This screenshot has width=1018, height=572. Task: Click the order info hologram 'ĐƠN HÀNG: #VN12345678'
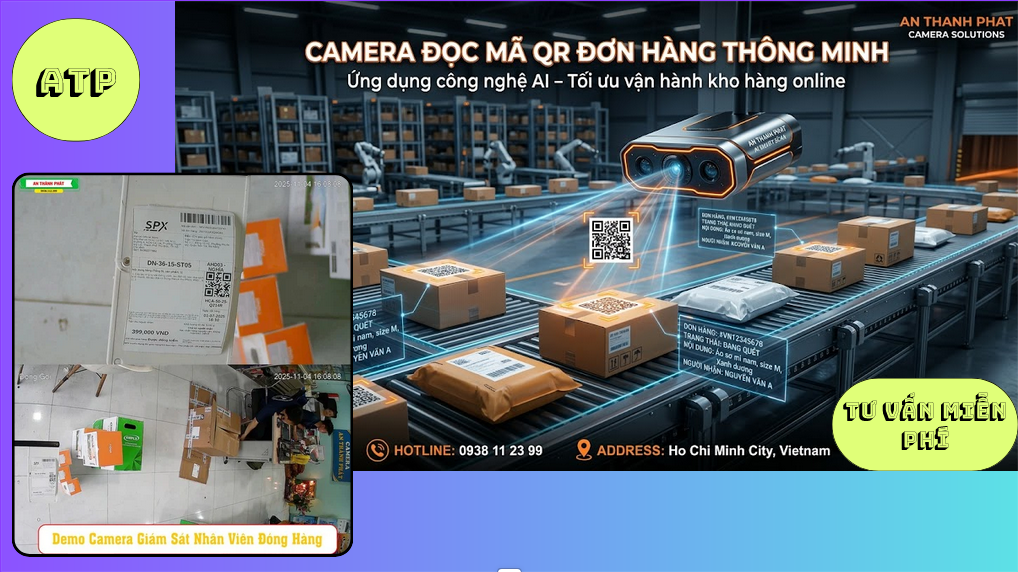click(x=732, y=360)
